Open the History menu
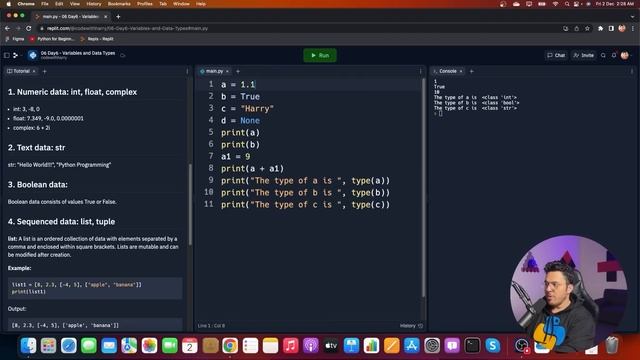Viewport: 640px width, 360px height. coord(93,4)
